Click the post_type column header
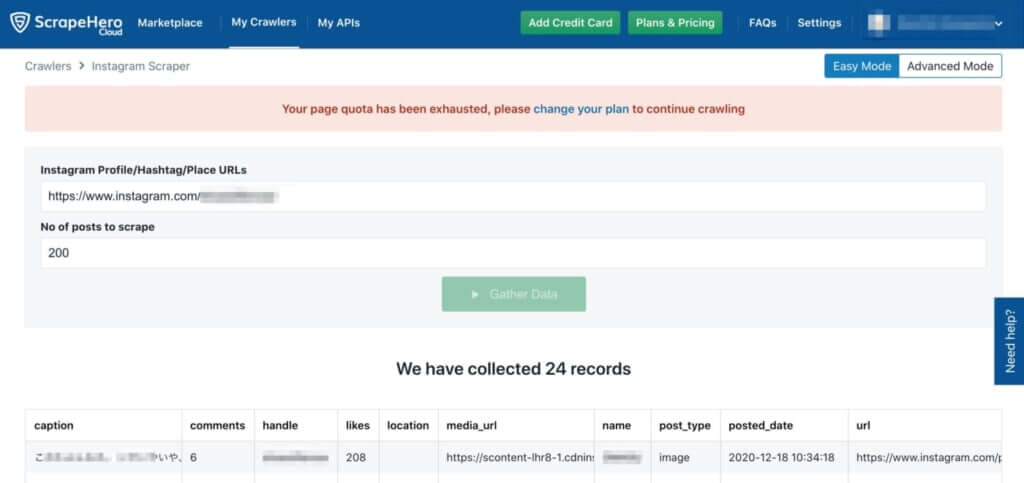Image resolution: width=1024 pixels, height=483 pixels. pyautogui.click(x=685, y=426)
